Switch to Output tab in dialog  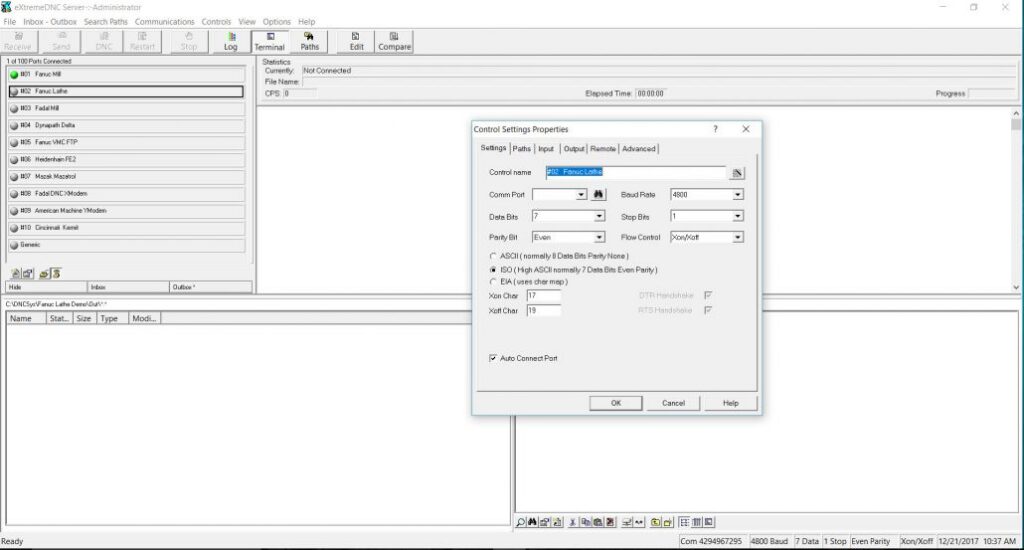[x=574, y=149]
